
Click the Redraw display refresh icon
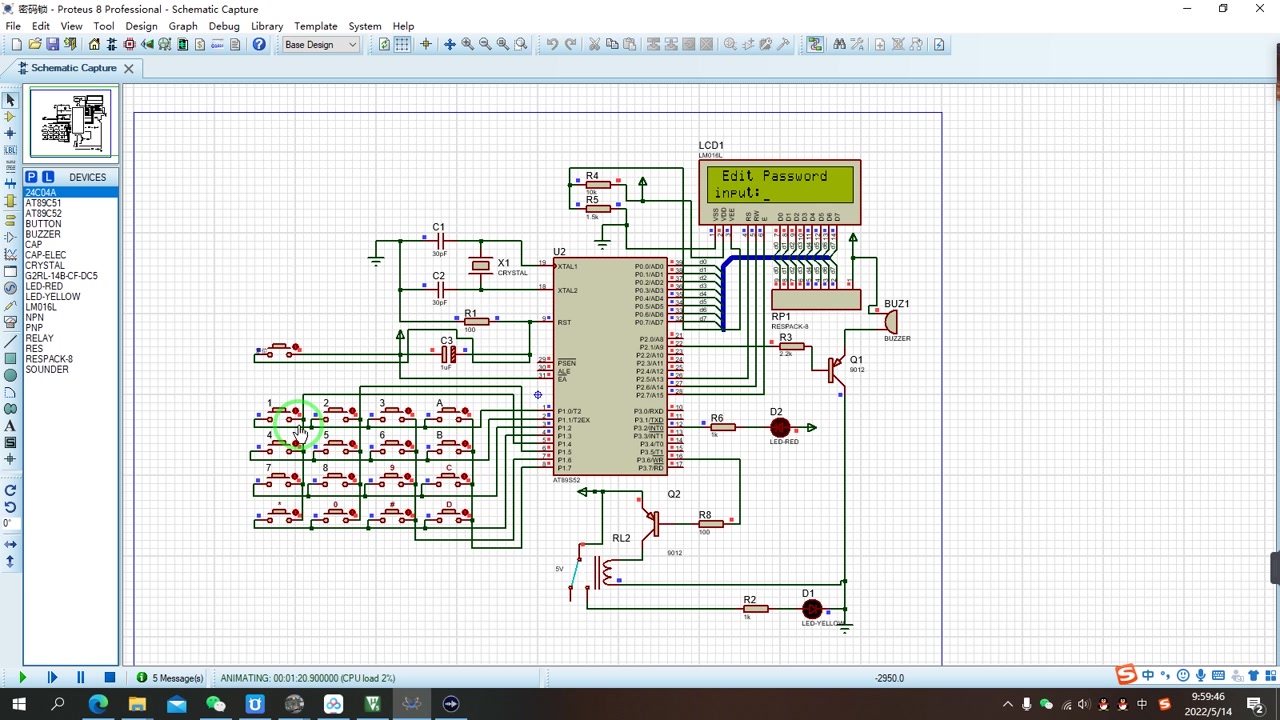pyautogui.click(x=384, y=44)
